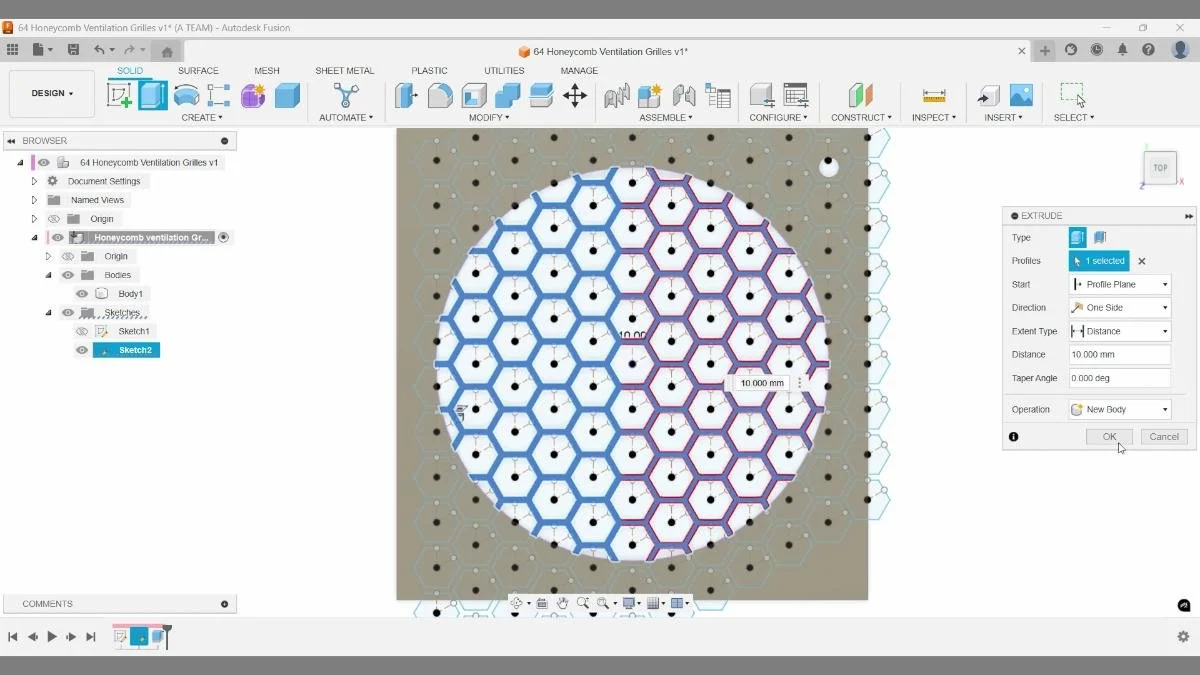Choose the Revolve tool
Image resolution: width=1200 pixels, height=675 pixels.
[x=186, y=95]
